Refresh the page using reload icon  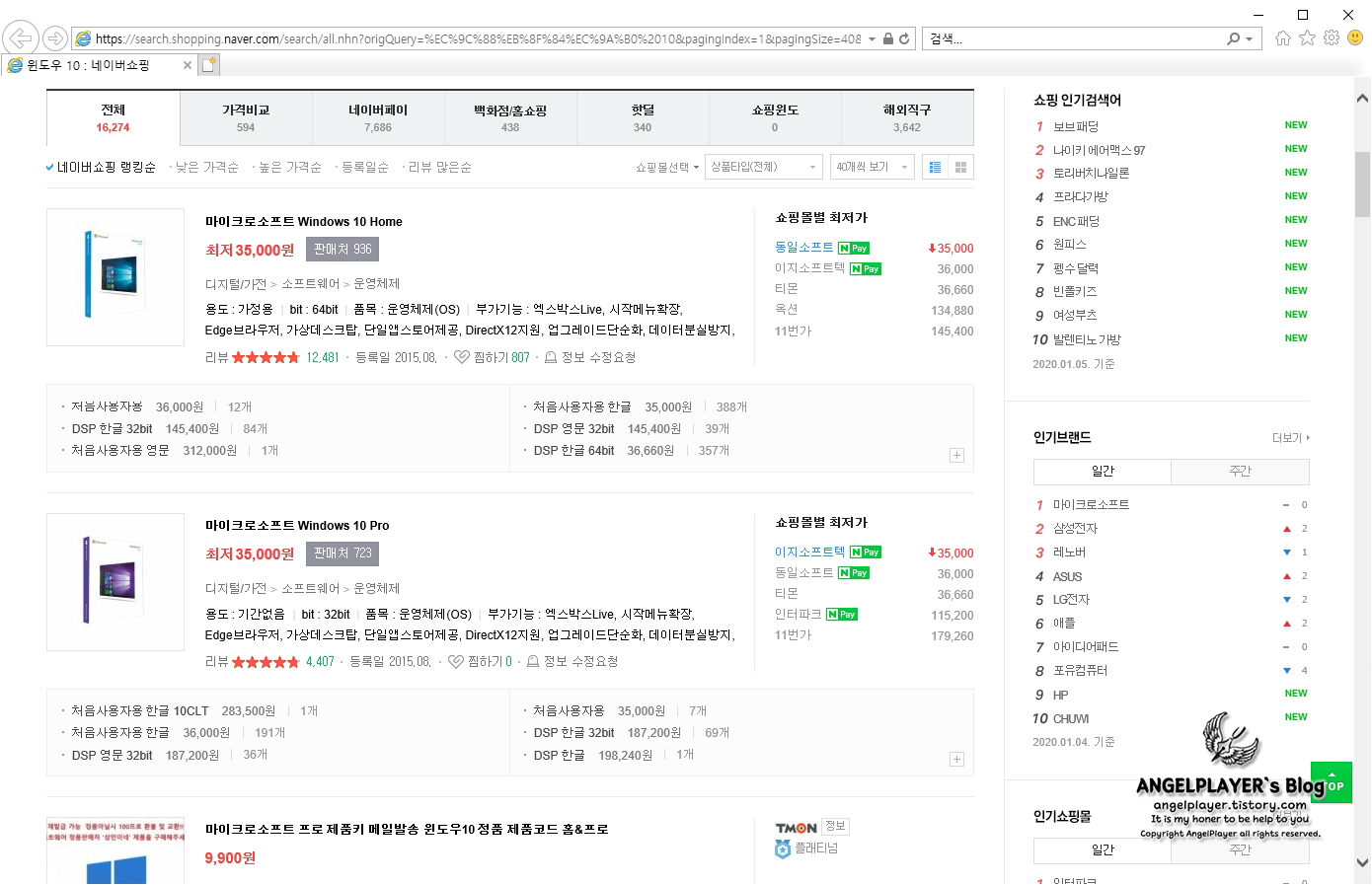pos(904,38)
